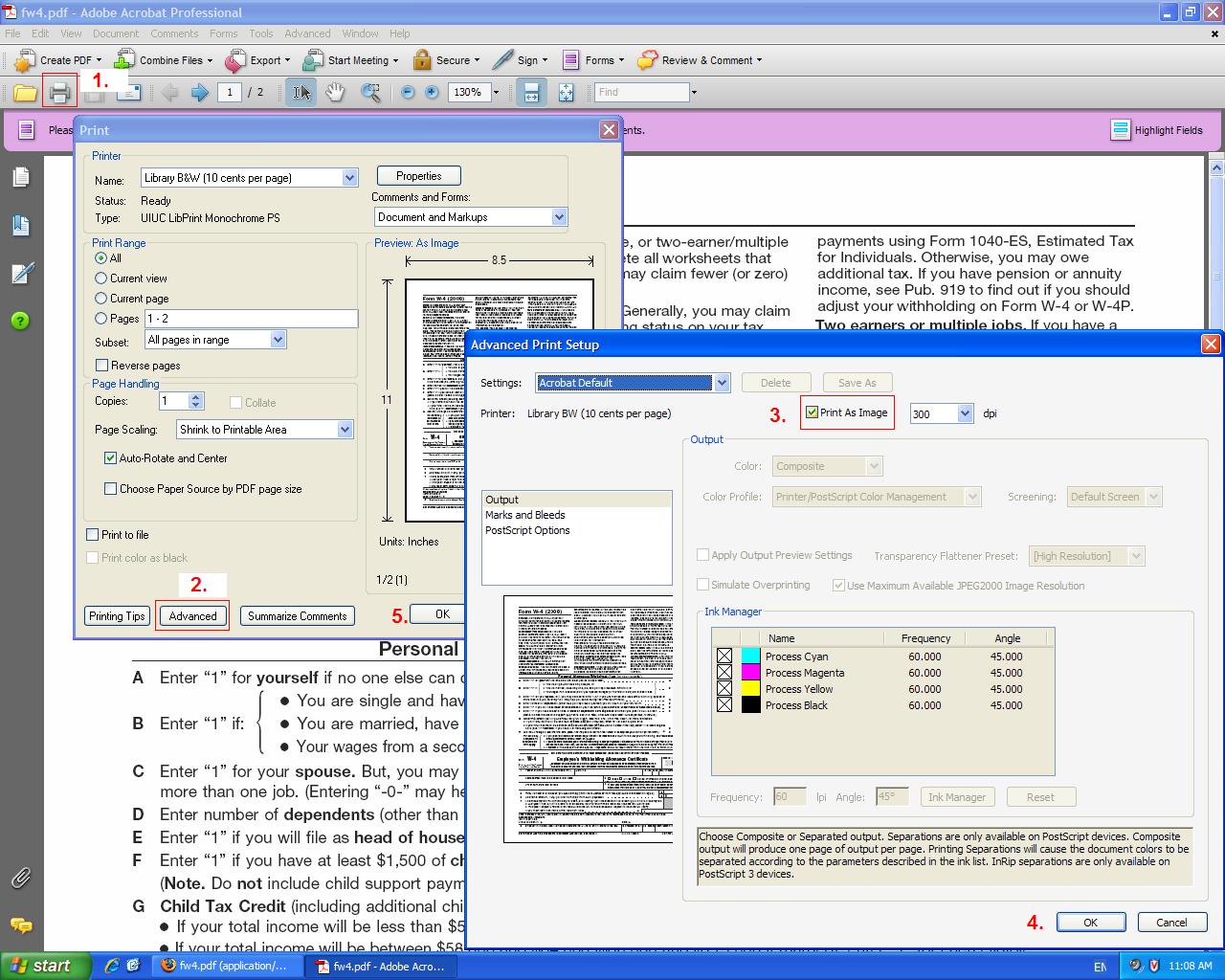Click the Email toolbar icon
Image resolution: width=1225 pixels, height=980 pixels.
(128, 93)
